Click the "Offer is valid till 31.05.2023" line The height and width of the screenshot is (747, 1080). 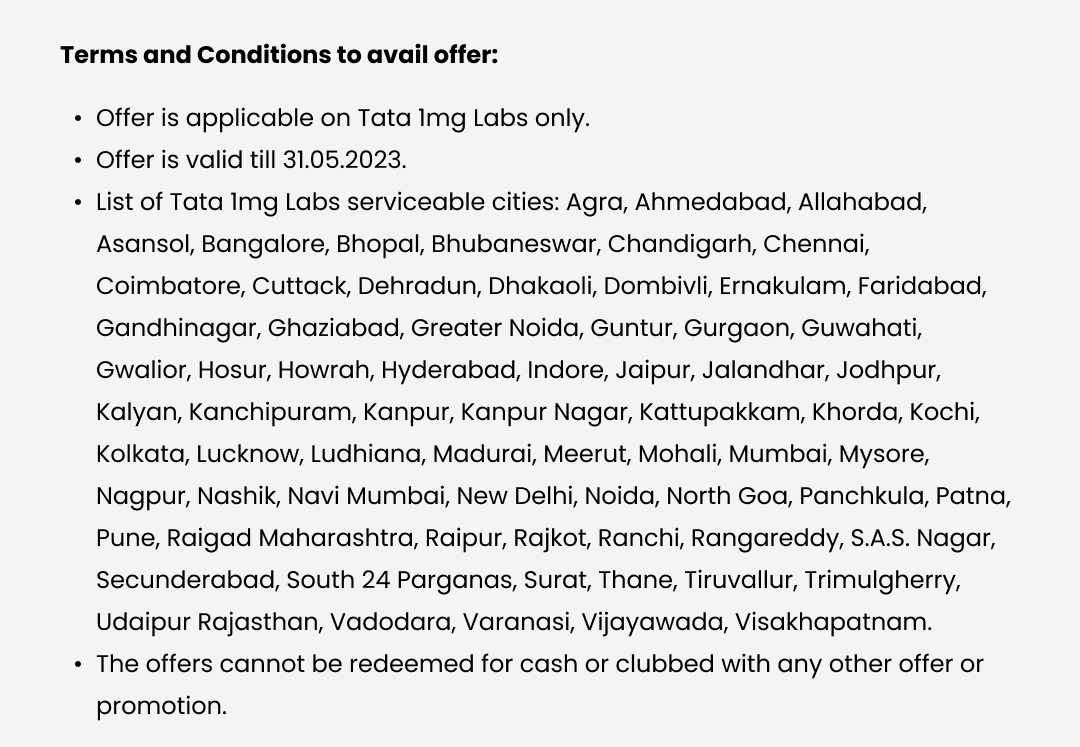tap(250, 160)
